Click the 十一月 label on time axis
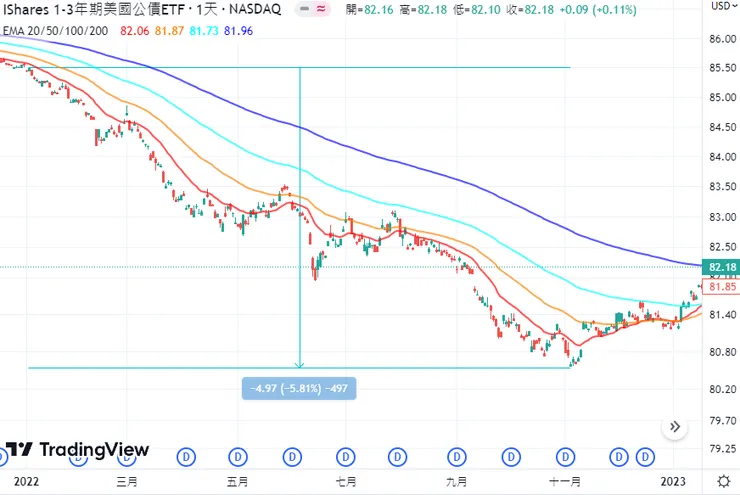This screenshot has height=495, width=740. tap(565, 481)
